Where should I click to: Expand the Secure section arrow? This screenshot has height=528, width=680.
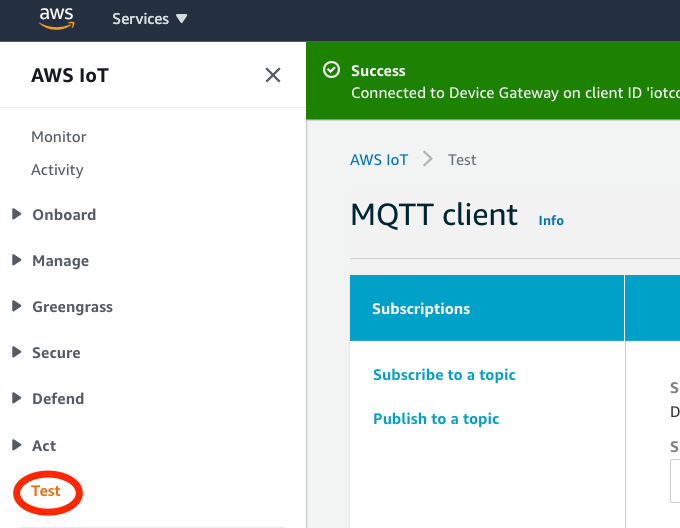coord(16,352)
